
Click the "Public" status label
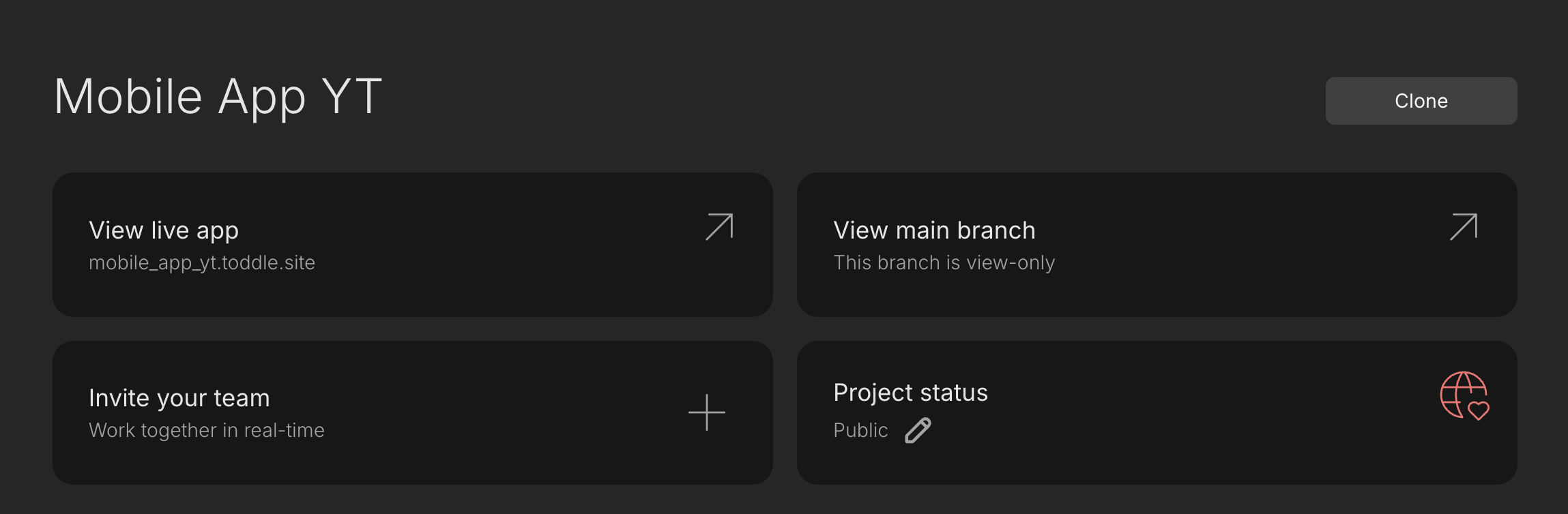tap(860, 430)
